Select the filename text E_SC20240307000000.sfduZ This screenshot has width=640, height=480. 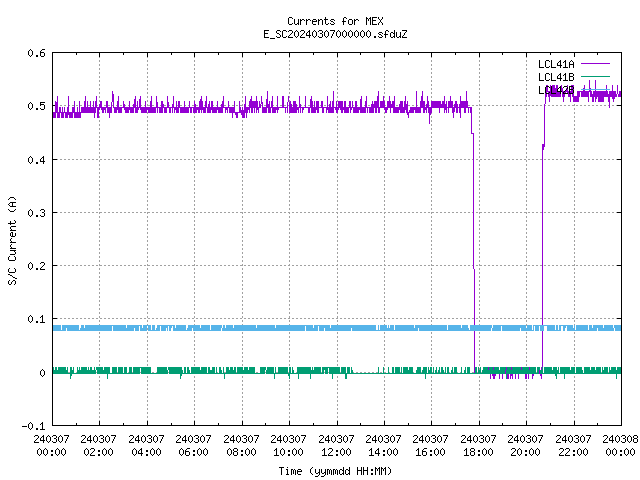[335, 34]
